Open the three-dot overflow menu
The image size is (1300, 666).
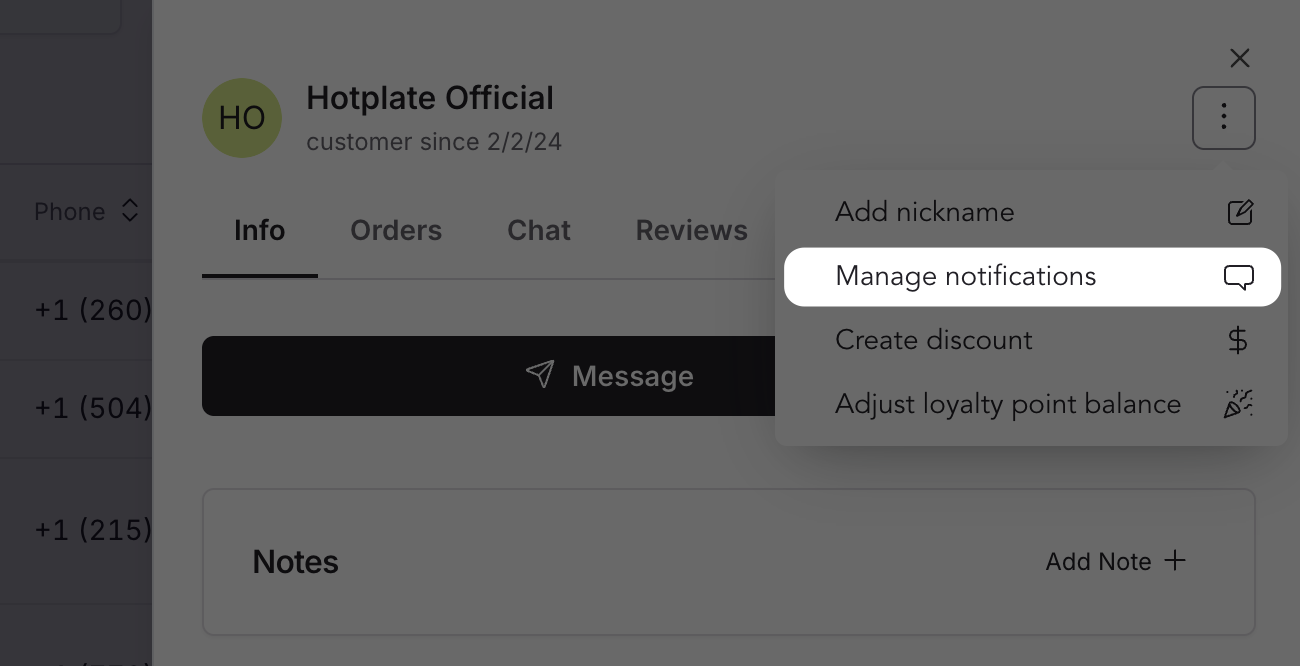(x=1223, y=118)
